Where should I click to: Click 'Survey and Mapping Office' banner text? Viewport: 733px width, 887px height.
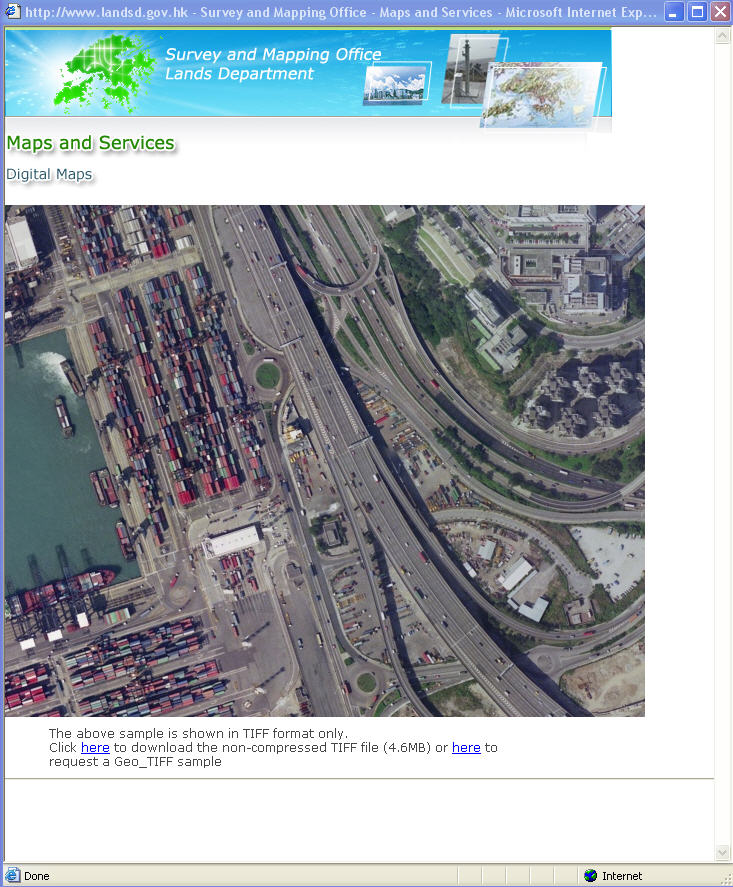(x=273, y=54)
